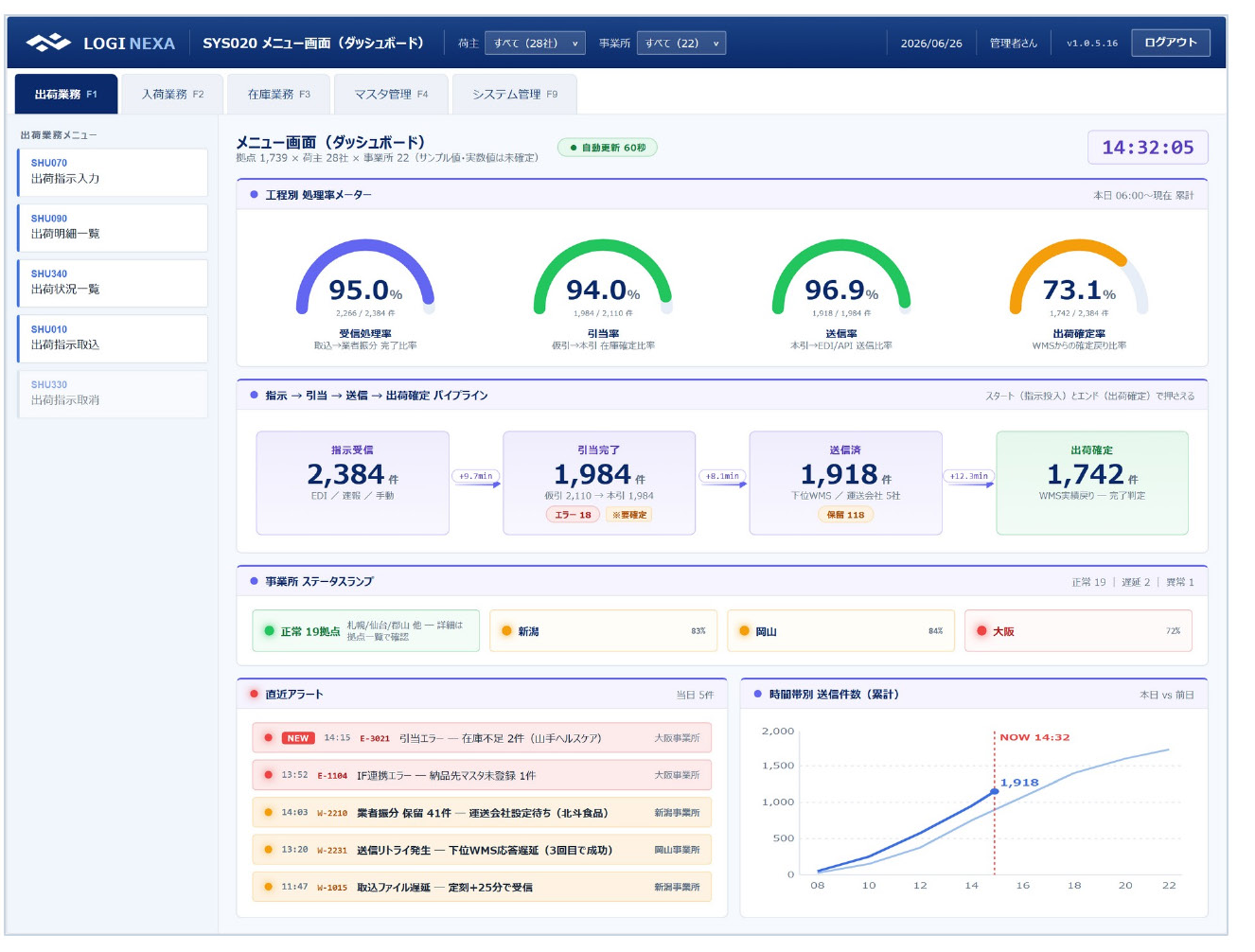Click the 自動更新 60秒 badge

(x=608, y=148)
